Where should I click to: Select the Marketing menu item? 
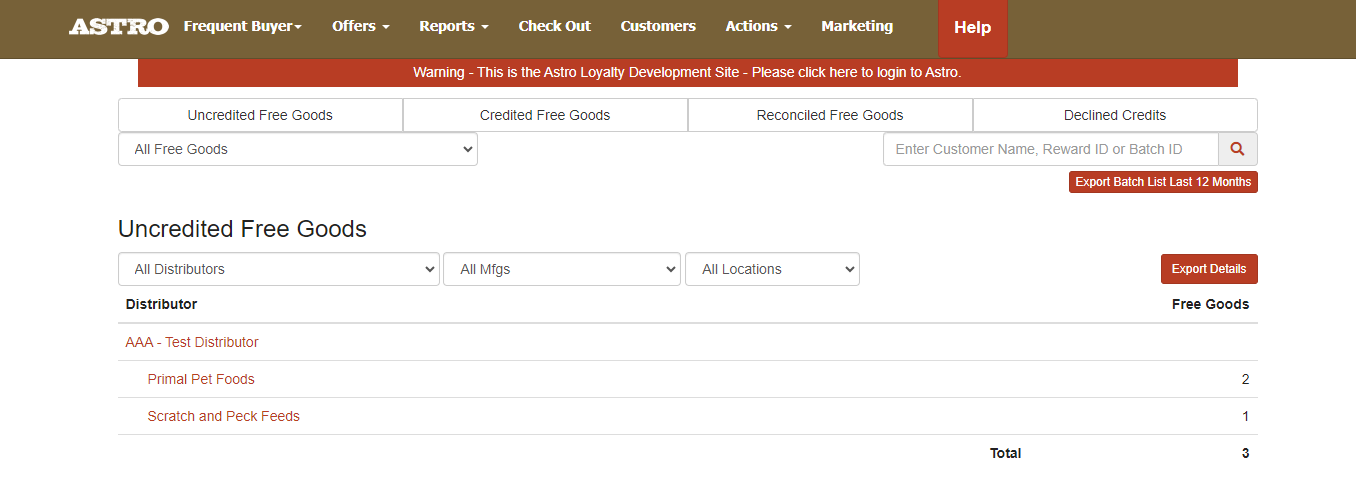857,27
